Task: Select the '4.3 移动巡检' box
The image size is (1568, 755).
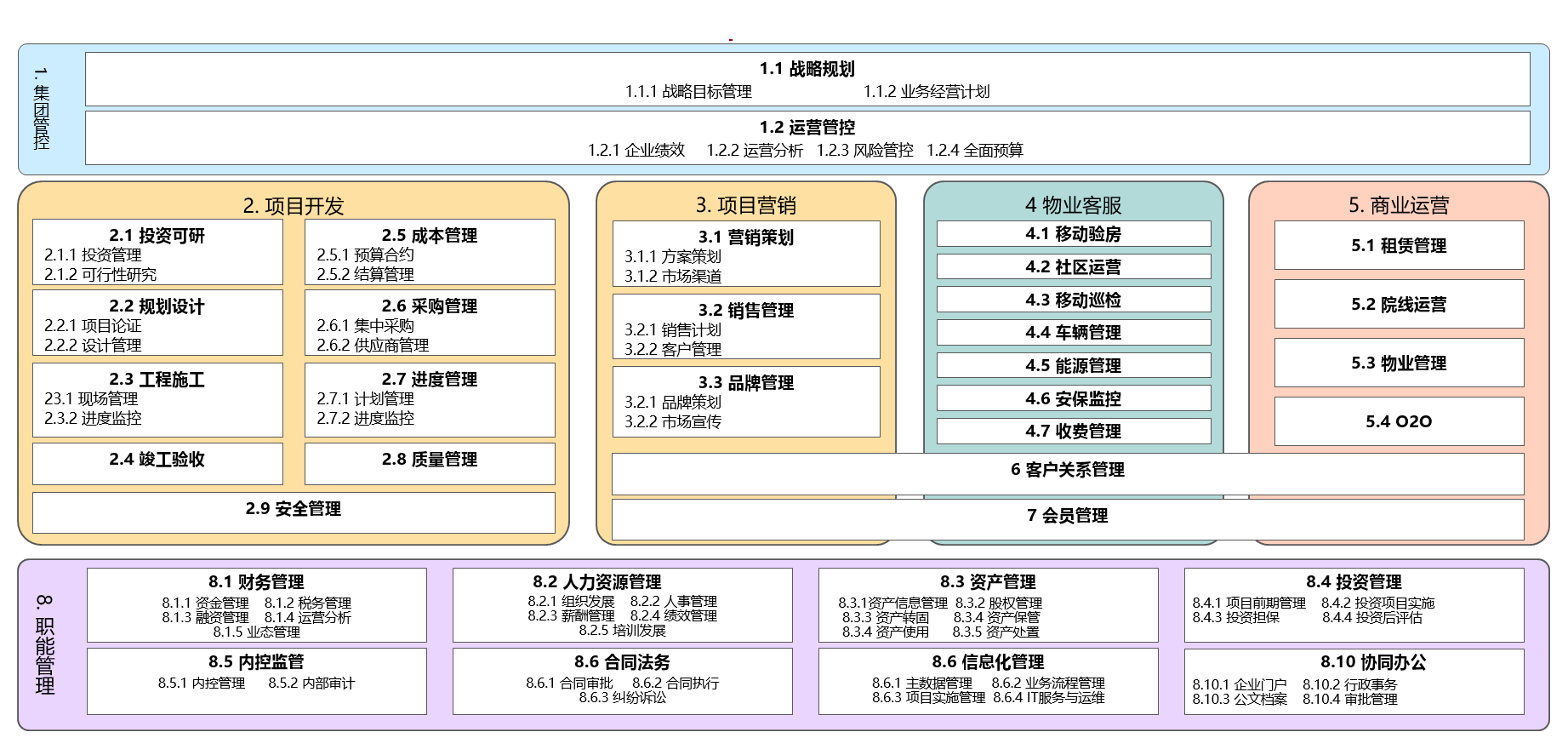Action: coord(1074,300)
